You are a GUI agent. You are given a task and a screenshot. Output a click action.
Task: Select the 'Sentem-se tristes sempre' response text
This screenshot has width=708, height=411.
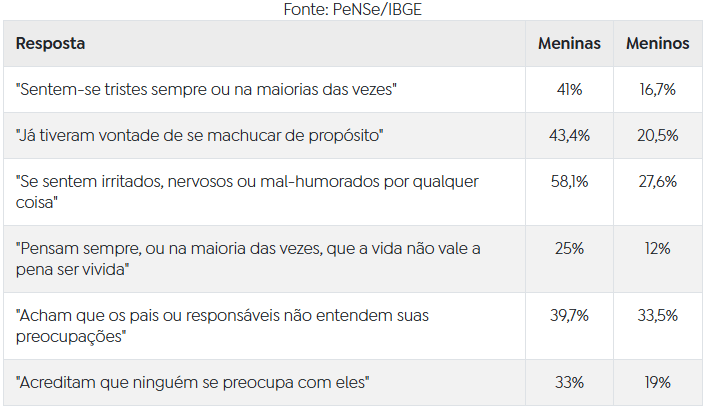click(x=208, y=90)
